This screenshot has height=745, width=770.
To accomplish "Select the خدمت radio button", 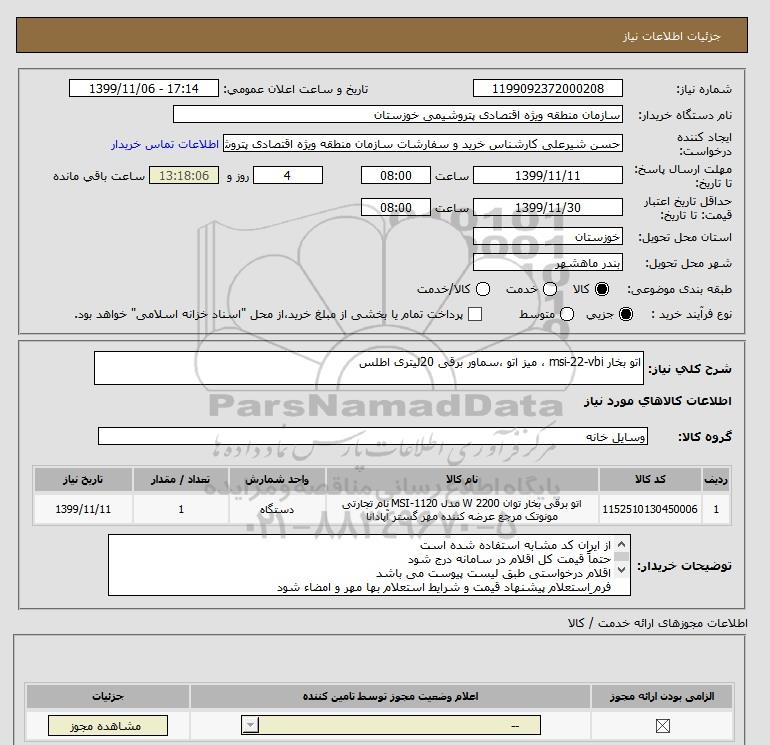I will point(550,289).
